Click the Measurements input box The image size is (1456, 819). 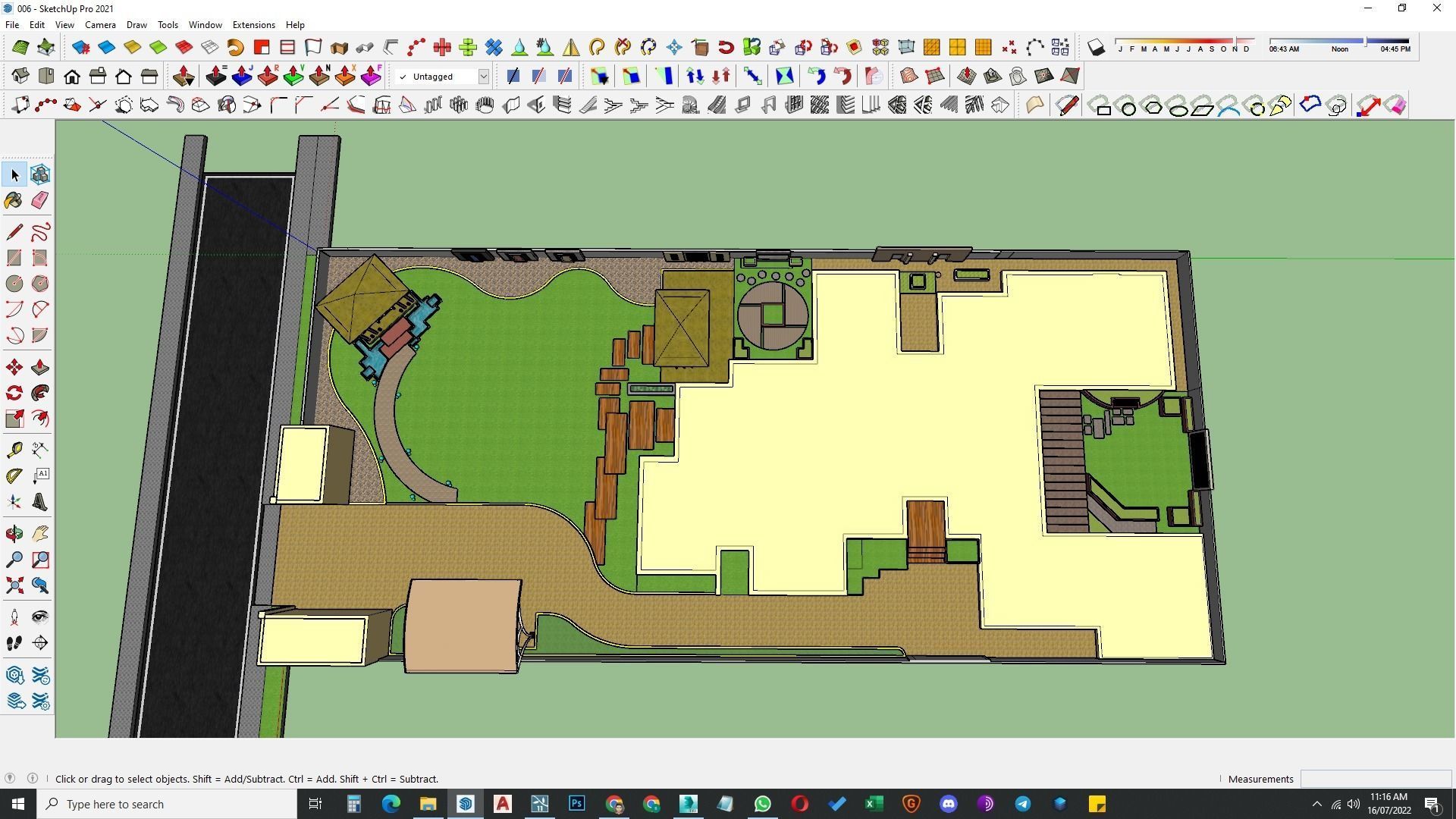click(x=1375, y=779)
